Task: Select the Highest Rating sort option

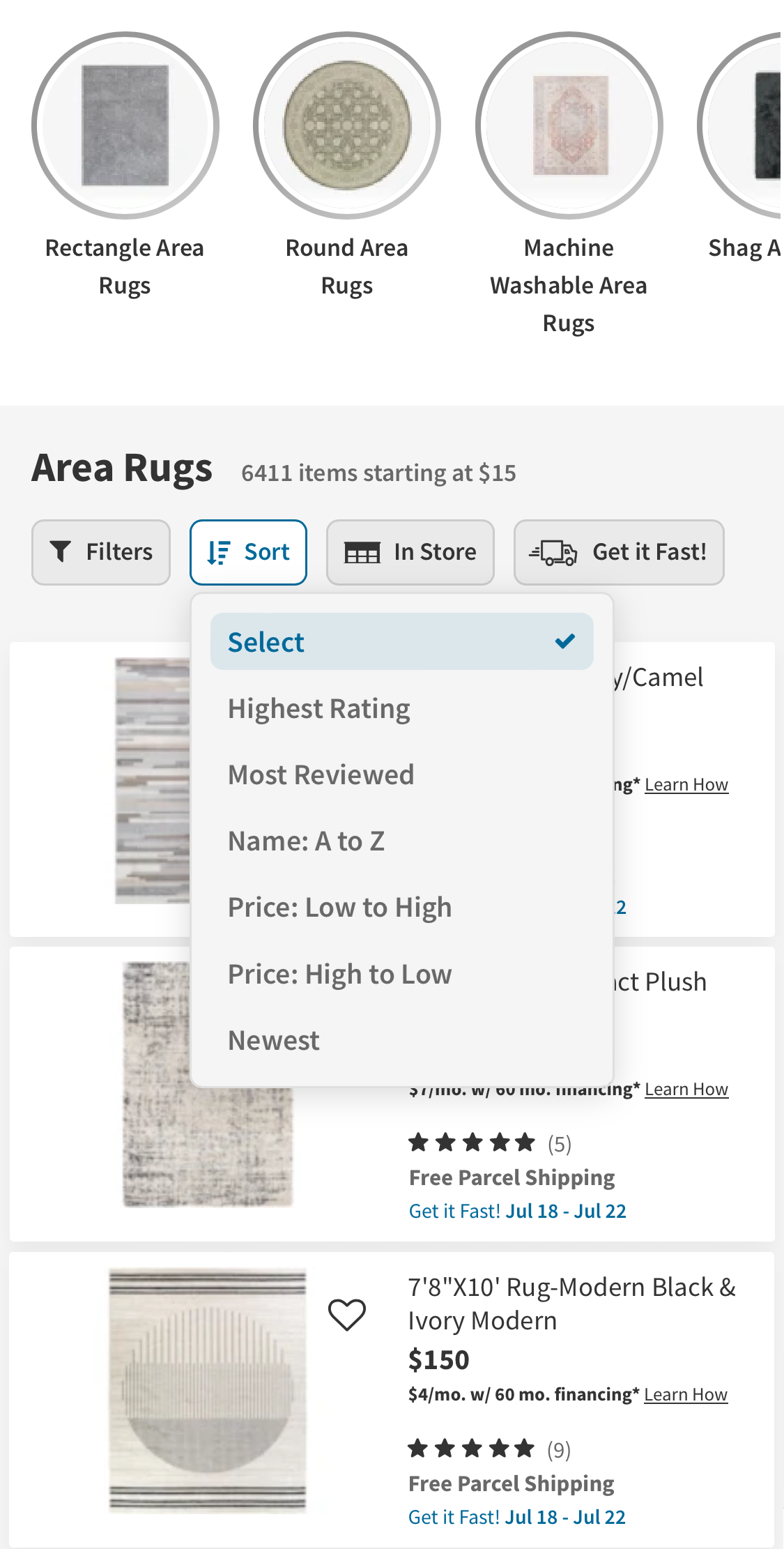Action: coord(319,708)
